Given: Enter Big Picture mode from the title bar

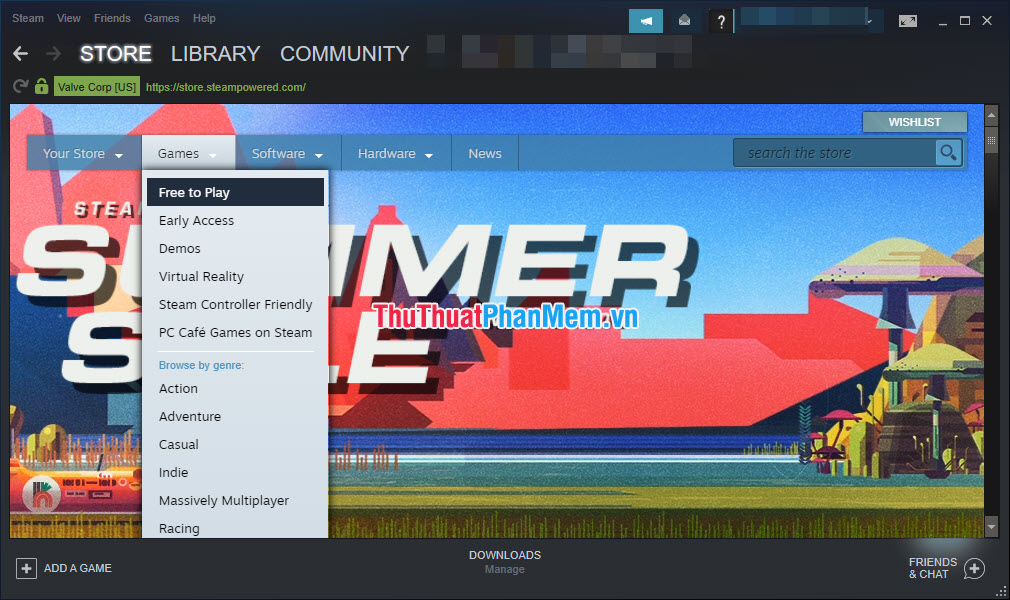Looking at the screenshot, I should 908,19.
